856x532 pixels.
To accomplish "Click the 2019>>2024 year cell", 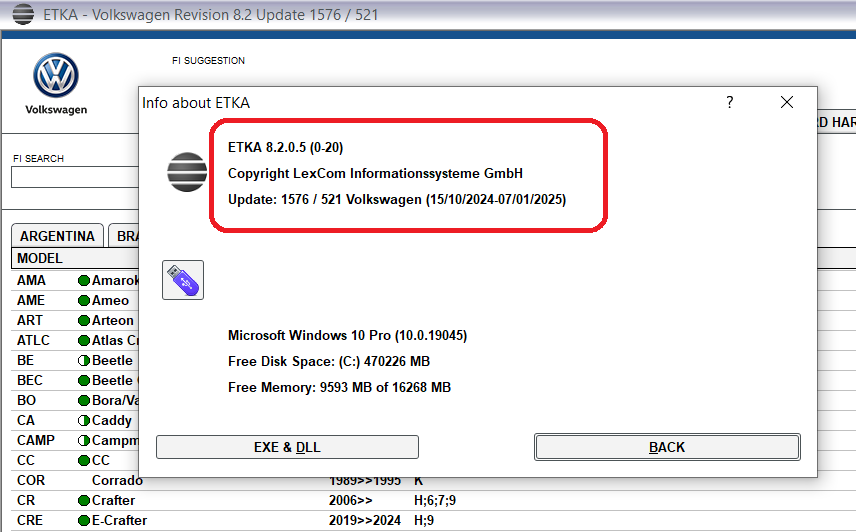I will pos(365,521).
